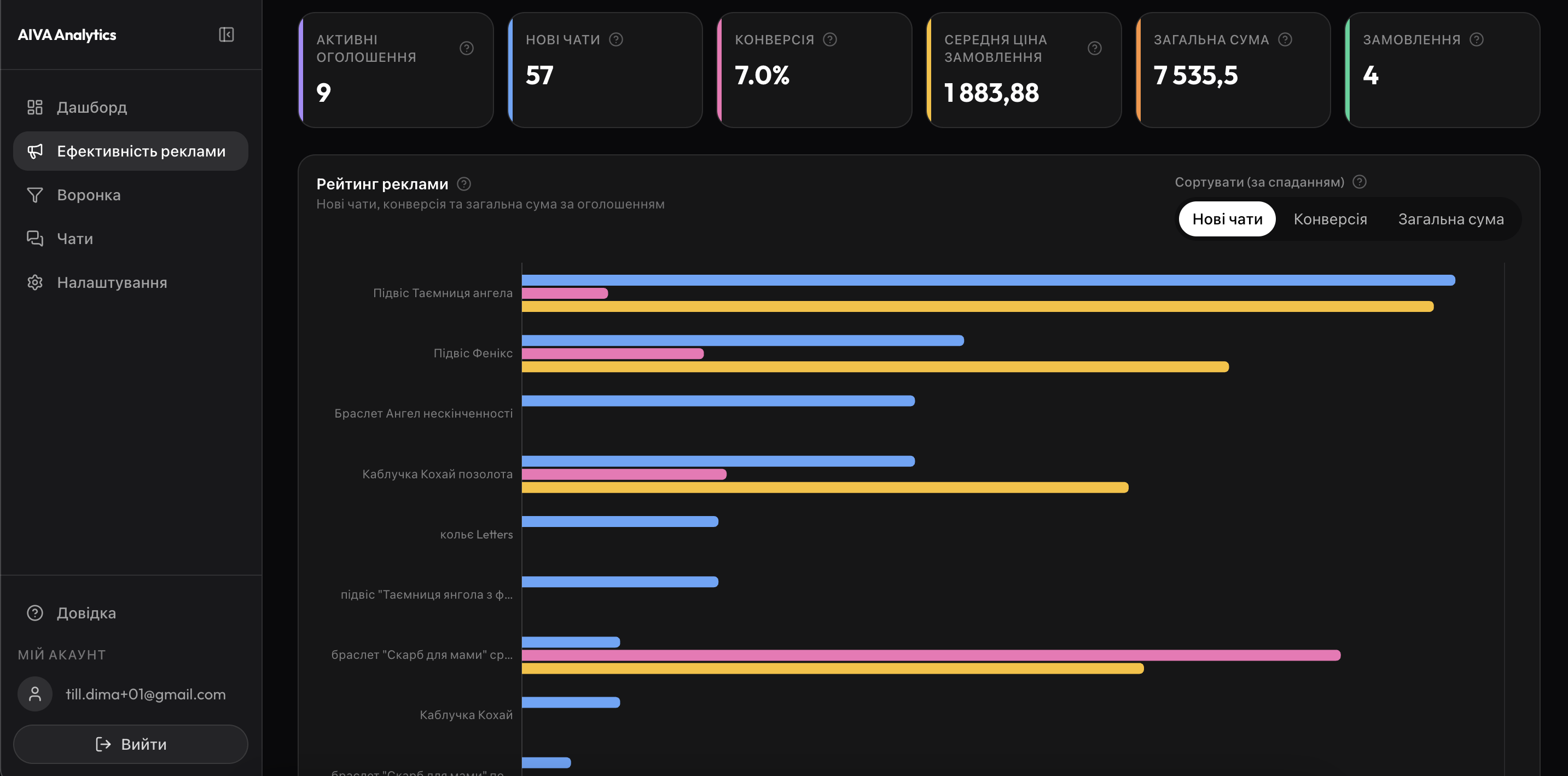This screenshot has height=776, width=1568.
Task: Click the gear icon beside Налаштування
Action: [34, 282]
